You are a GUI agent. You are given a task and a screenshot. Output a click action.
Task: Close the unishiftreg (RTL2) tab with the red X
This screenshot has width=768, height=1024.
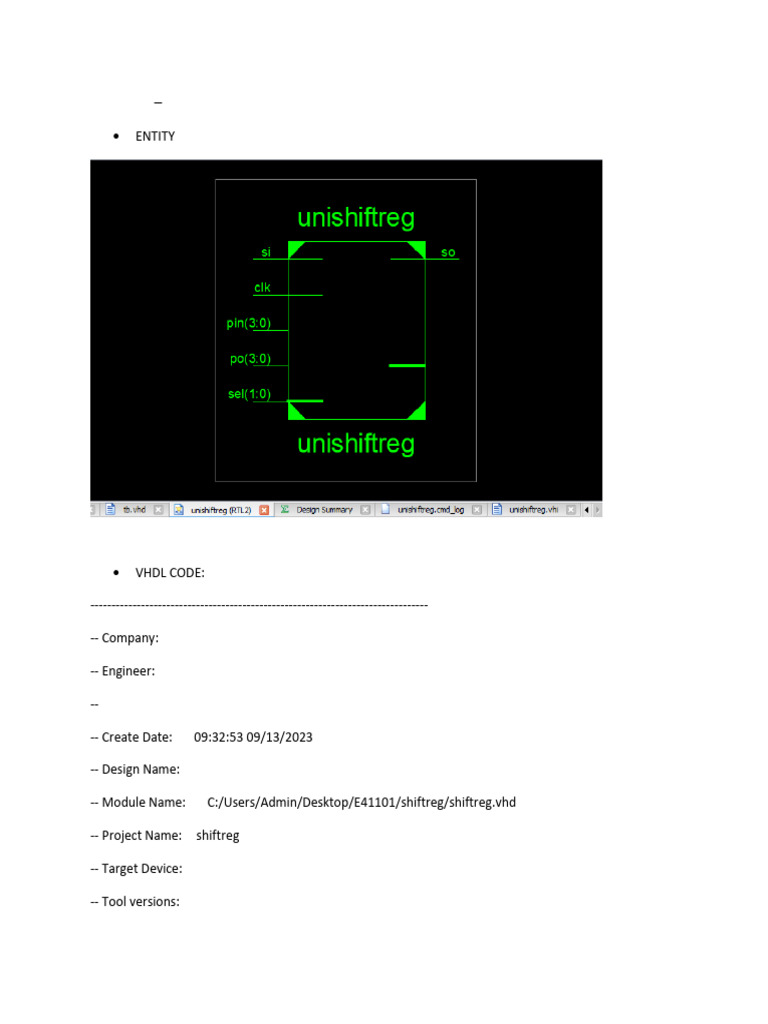click(x=264, y=510)
